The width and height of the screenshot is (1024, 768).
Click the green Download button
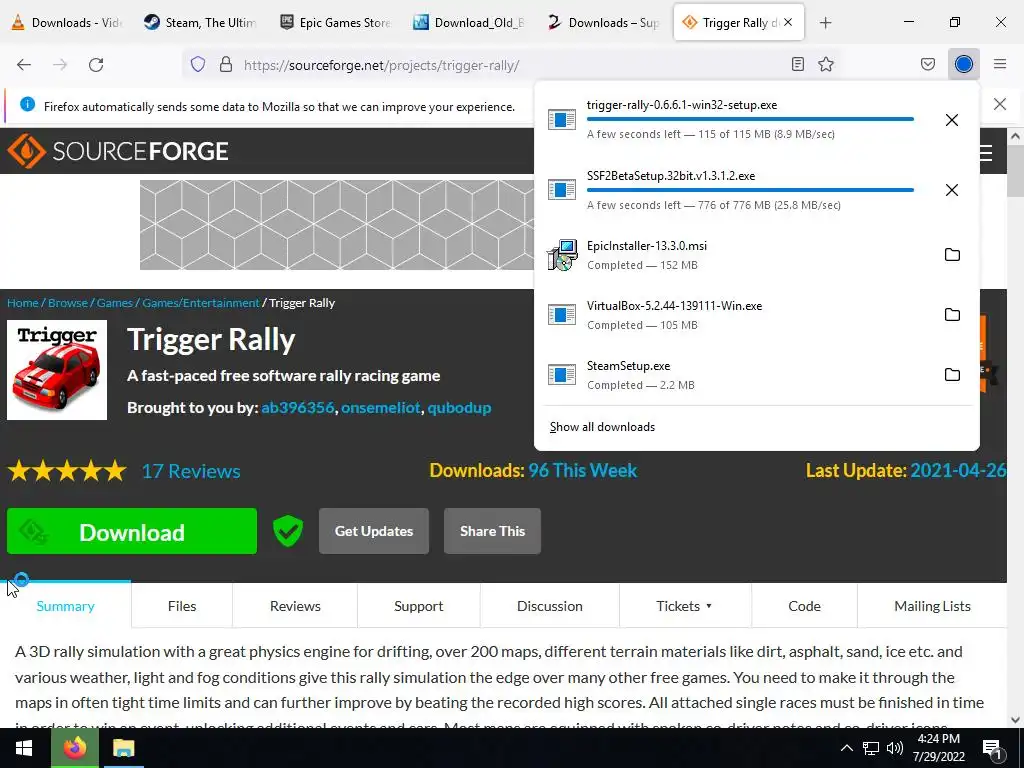click(x=132, y=531)
